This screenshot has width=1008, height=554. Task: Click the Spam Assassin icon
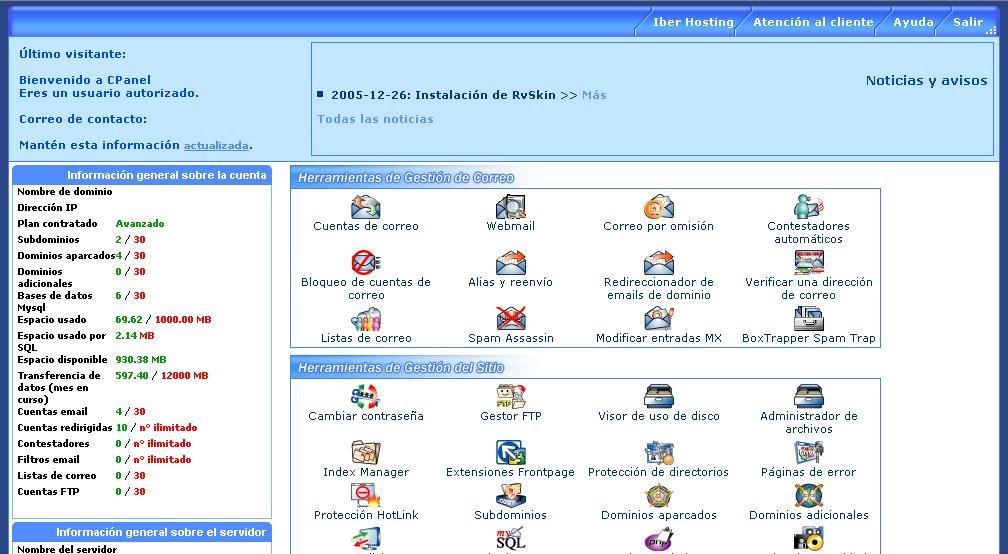point(511,319)
